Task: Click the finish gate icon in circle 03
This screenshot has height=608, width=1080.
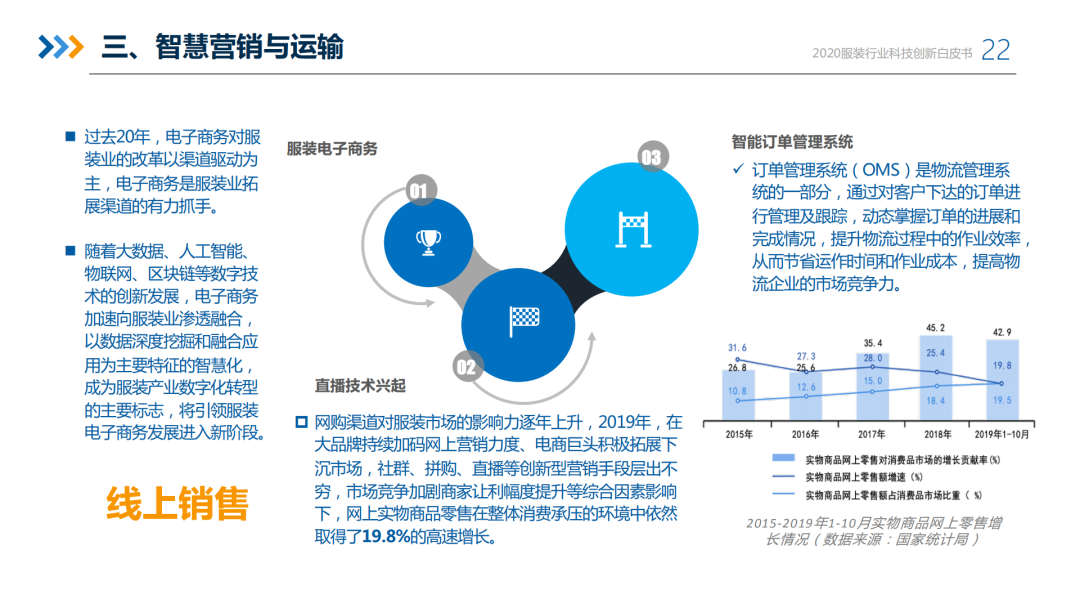Action: point(633,229)
